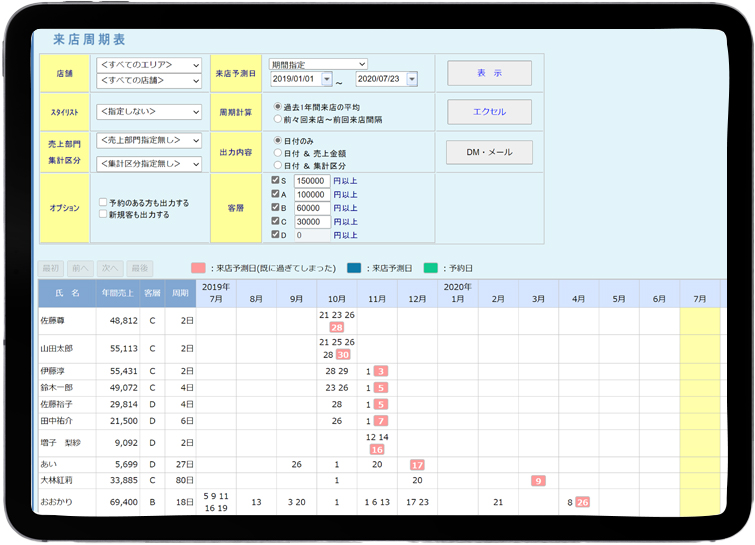Check the 新規客も出力する checkbox
Screen dimensions: 755x545
coord(103,215)
